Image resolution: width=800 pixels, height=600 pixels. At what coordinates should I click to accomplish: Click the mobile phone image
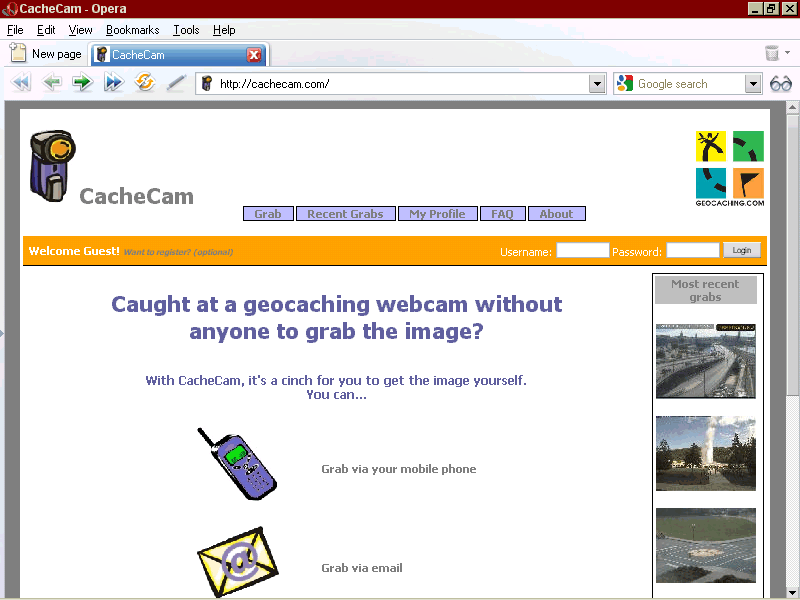point(237,463)
